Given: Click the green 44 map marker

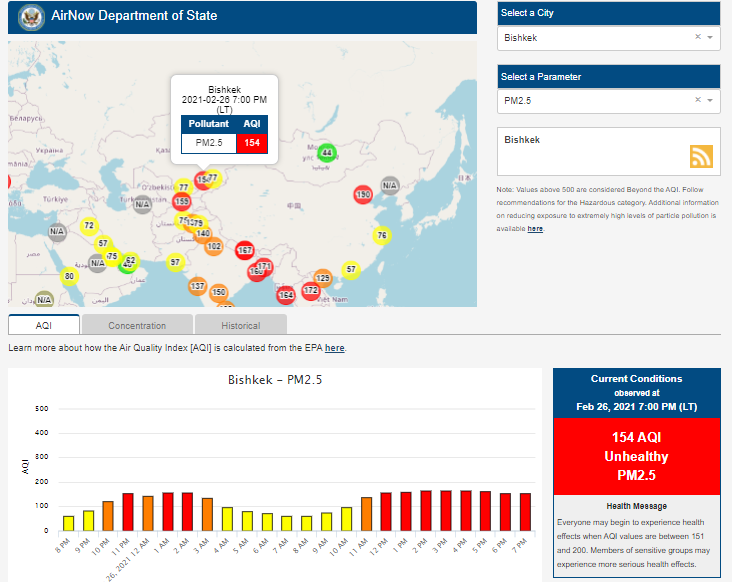Looking at the screenshot, I should pos(327,153).
